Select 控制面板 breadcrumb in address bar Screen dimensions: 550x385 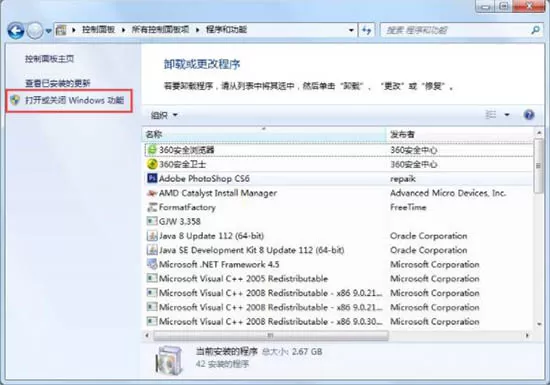point(99,29)
